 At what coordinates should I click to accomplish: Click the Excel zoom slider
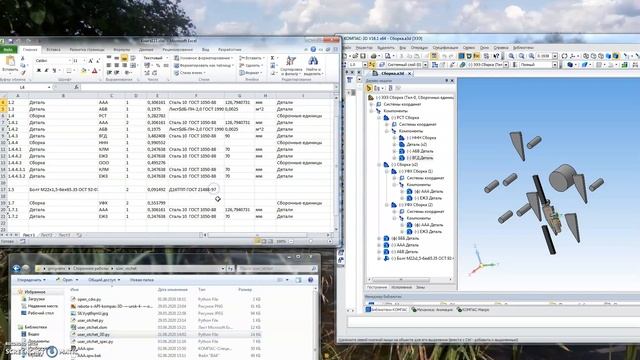[310, 242]
